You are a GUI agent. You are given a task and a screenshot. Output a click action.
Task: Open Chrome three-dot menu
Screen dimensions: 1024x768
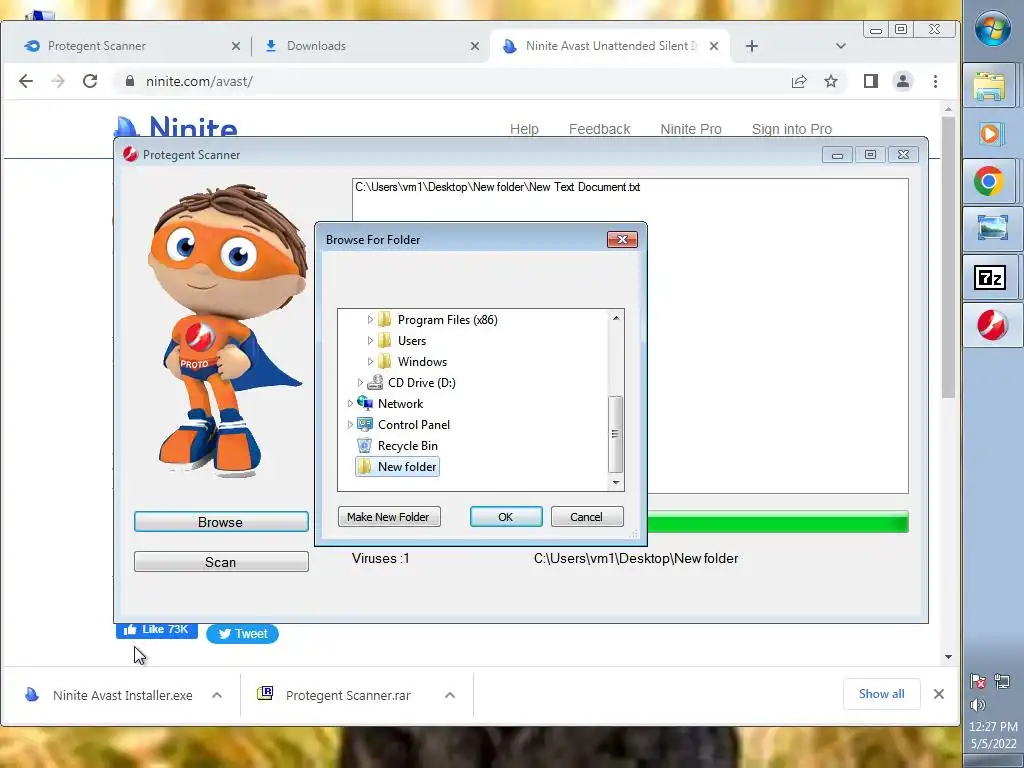click(935, 81)
